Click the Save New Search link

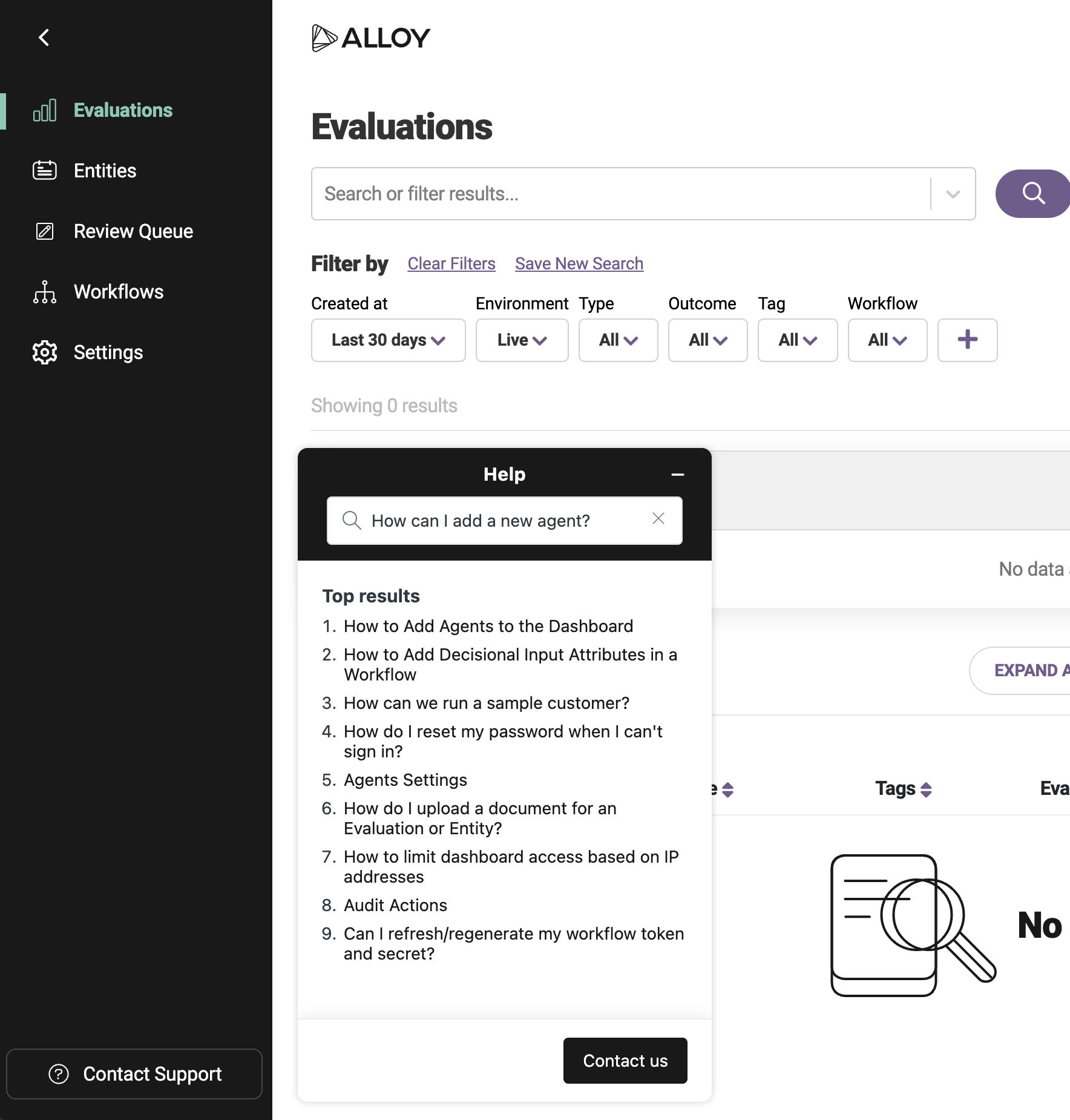579,263
